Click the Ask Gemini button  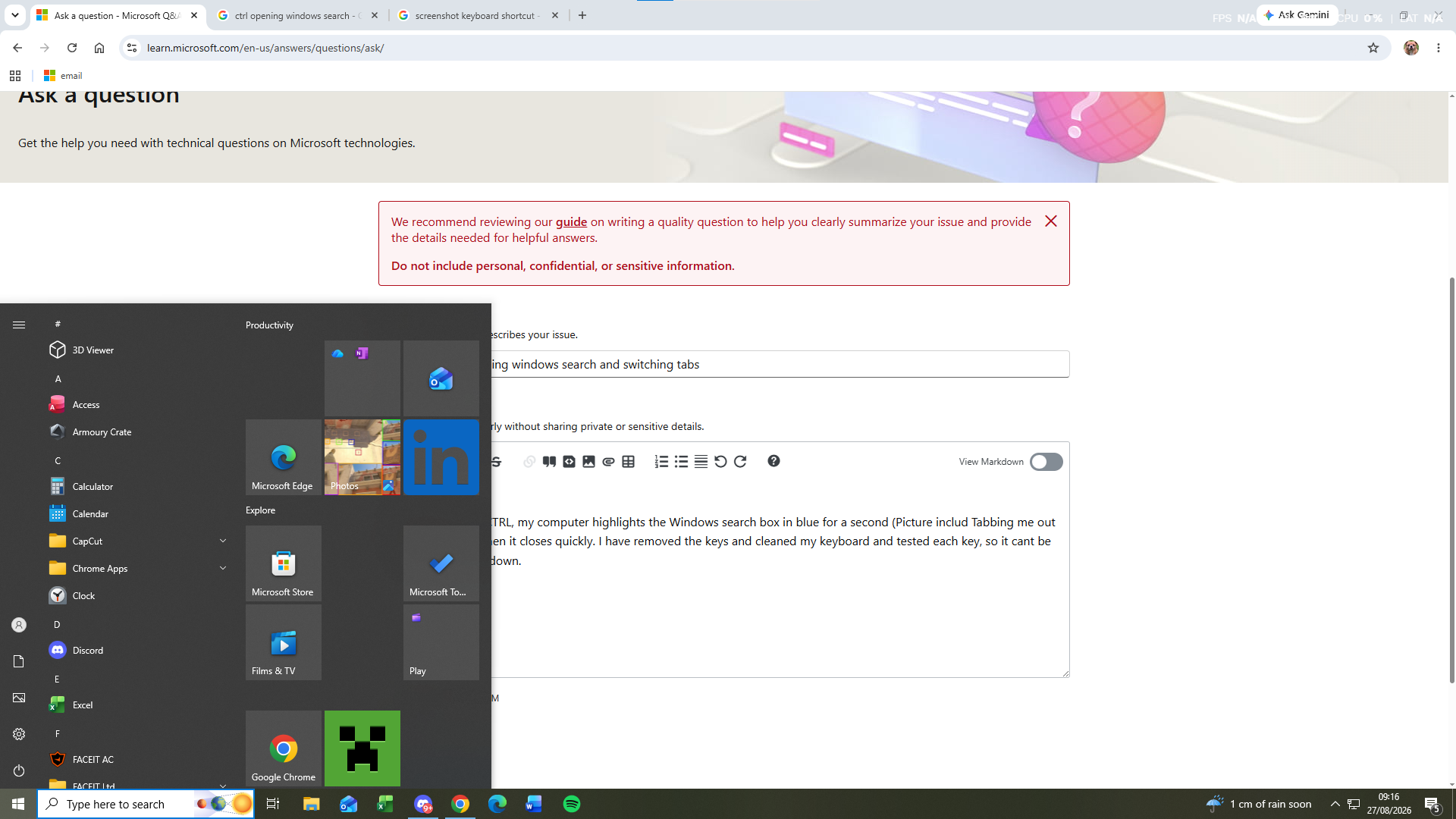pos(1297,15)
